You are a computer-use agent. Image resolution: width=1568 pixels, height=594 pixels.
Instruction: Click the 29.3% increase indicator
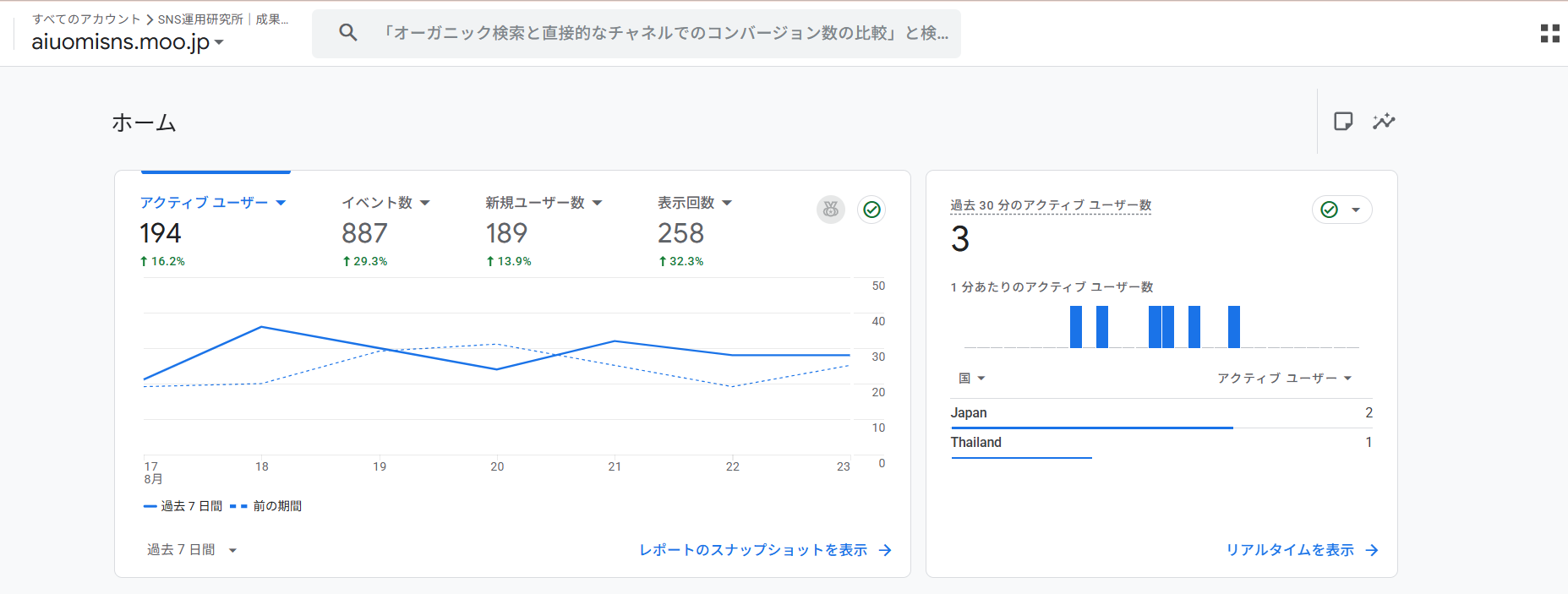(x=365, y=261)
